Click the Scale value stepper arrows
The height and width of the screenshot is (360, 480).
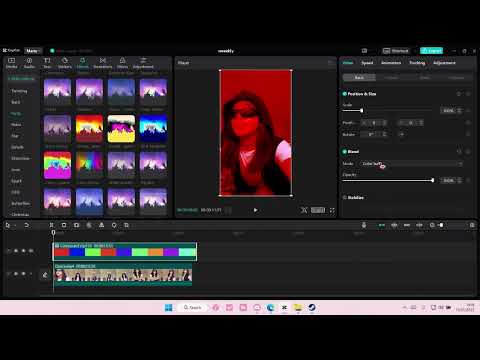pos(460,110)
